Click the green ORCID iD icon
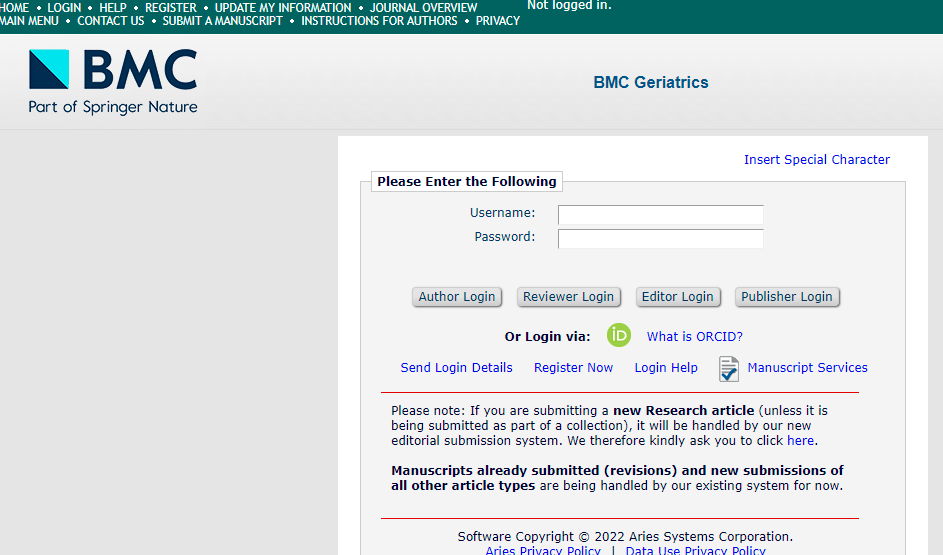 point(619,336)
